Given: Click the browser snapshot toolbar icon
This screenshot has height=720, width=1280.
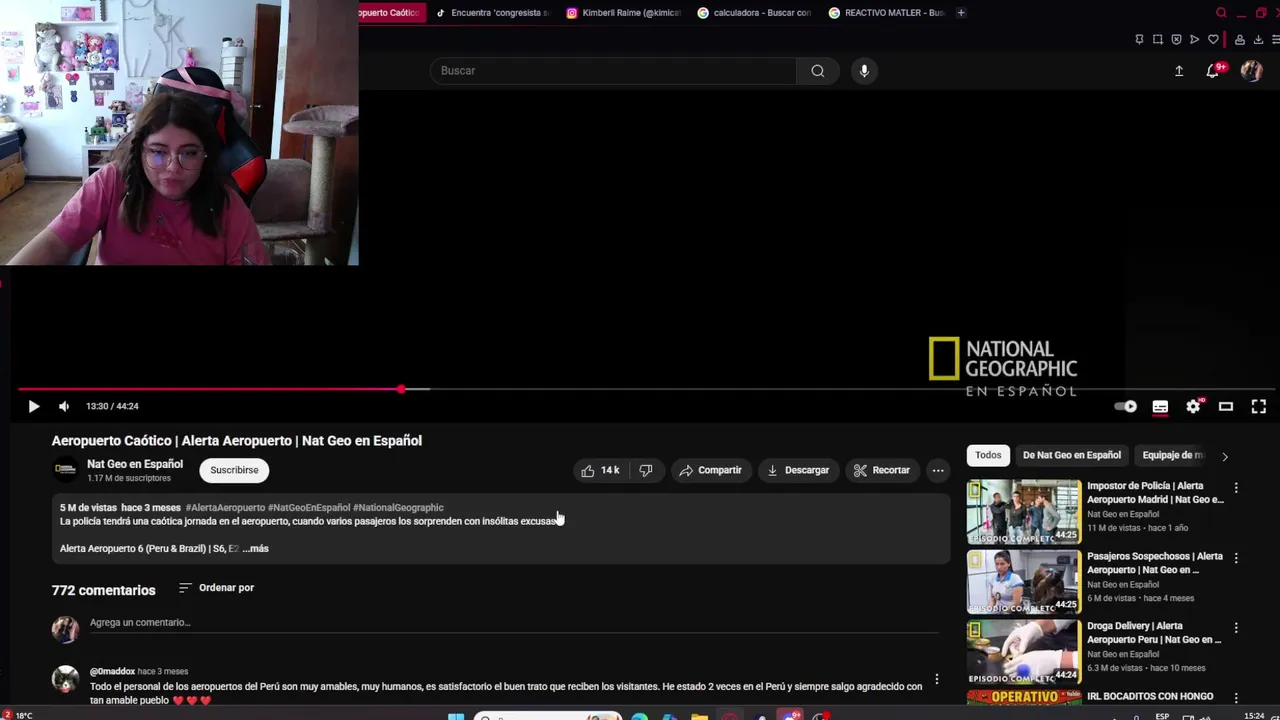Looking at the screenshot, I should 1158,40.
